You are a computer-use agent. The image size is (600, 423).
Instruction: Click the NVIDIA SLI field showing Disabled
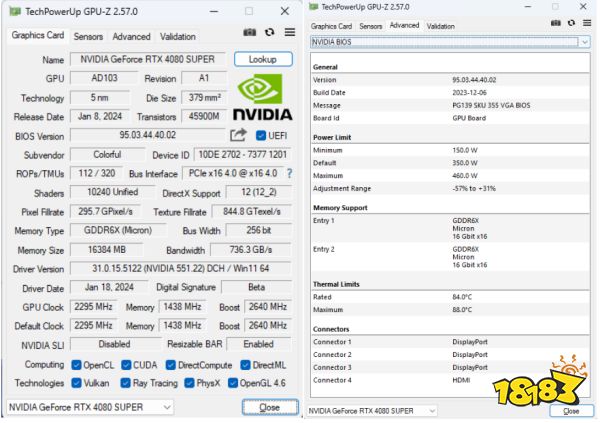pyautogui.click(x=115, y=344)
